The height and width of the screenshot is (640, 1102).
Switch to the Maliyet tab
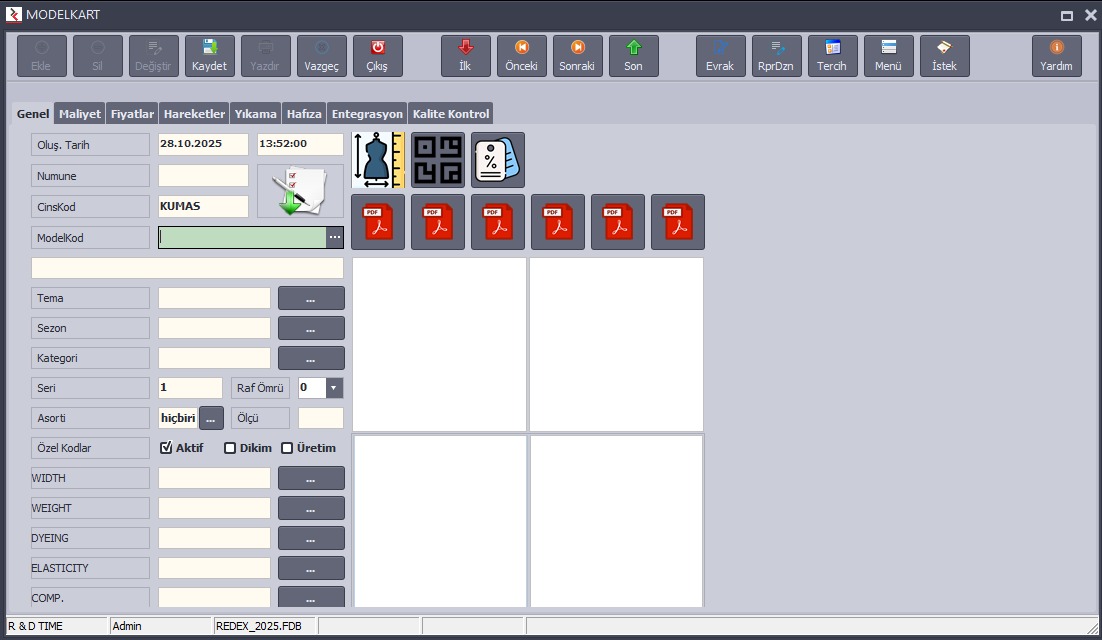point(80,114)
